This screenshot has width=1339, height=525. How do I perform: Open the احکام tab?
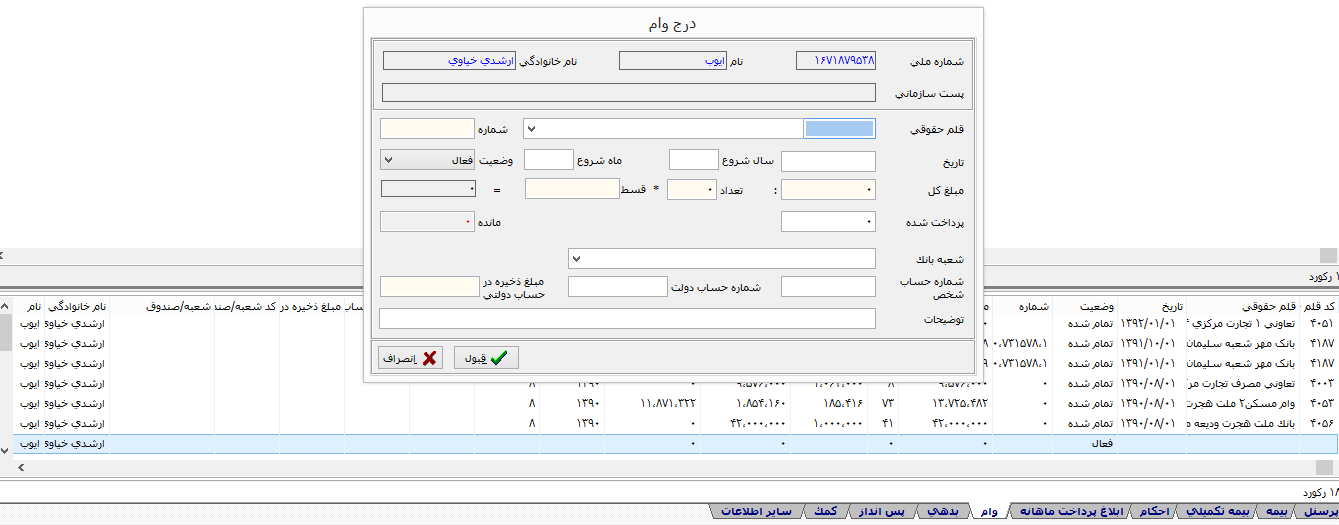(1153, 512)
